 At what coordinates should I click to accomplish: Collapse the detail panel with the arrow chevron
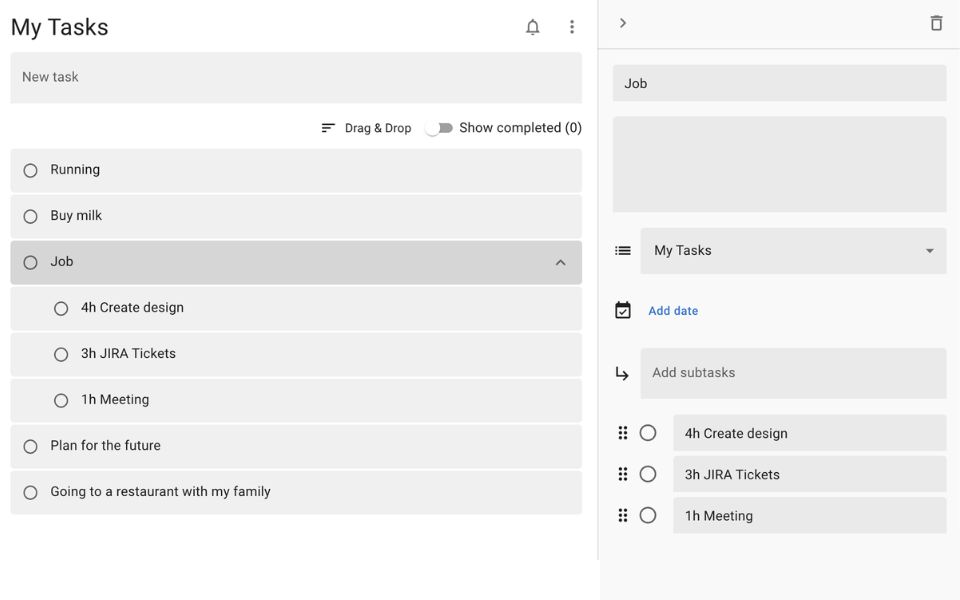624,22
